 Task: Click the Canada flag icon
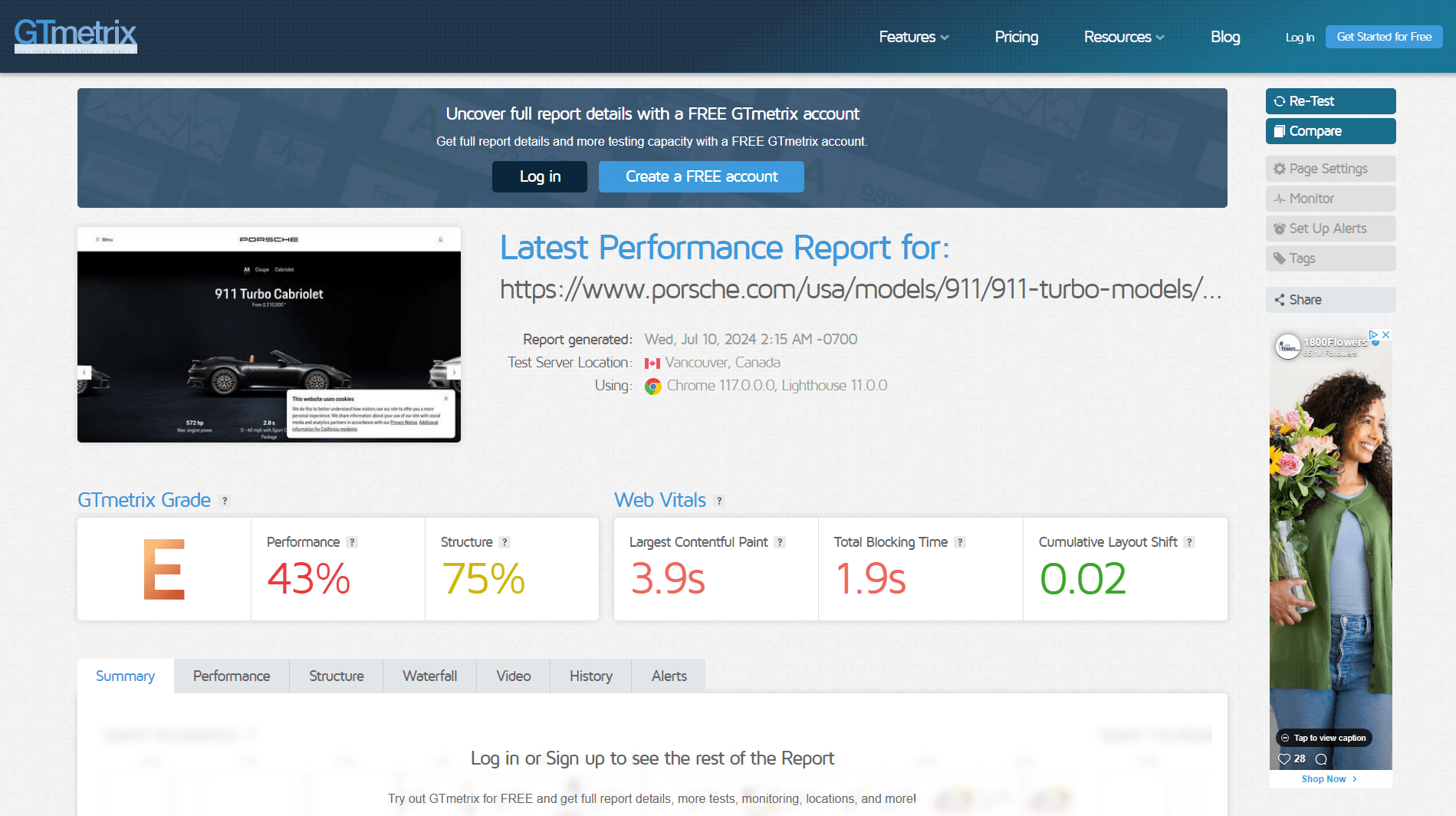[x=652, y=364]
